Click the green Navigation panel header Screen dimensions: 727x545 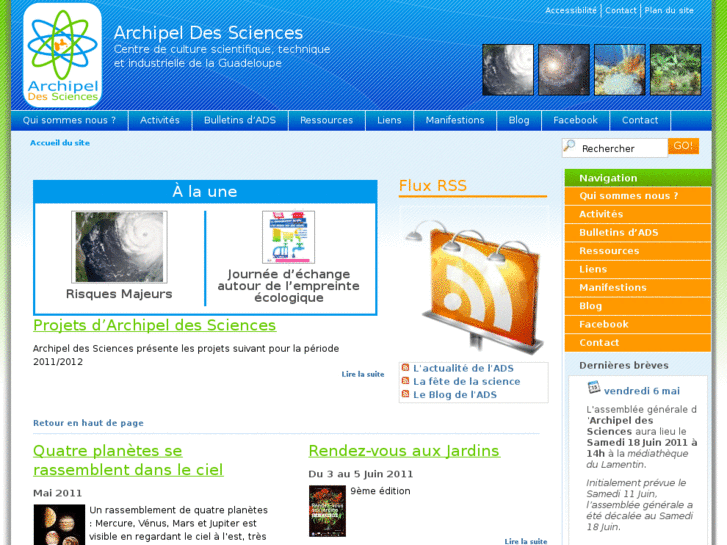[638, 178]
